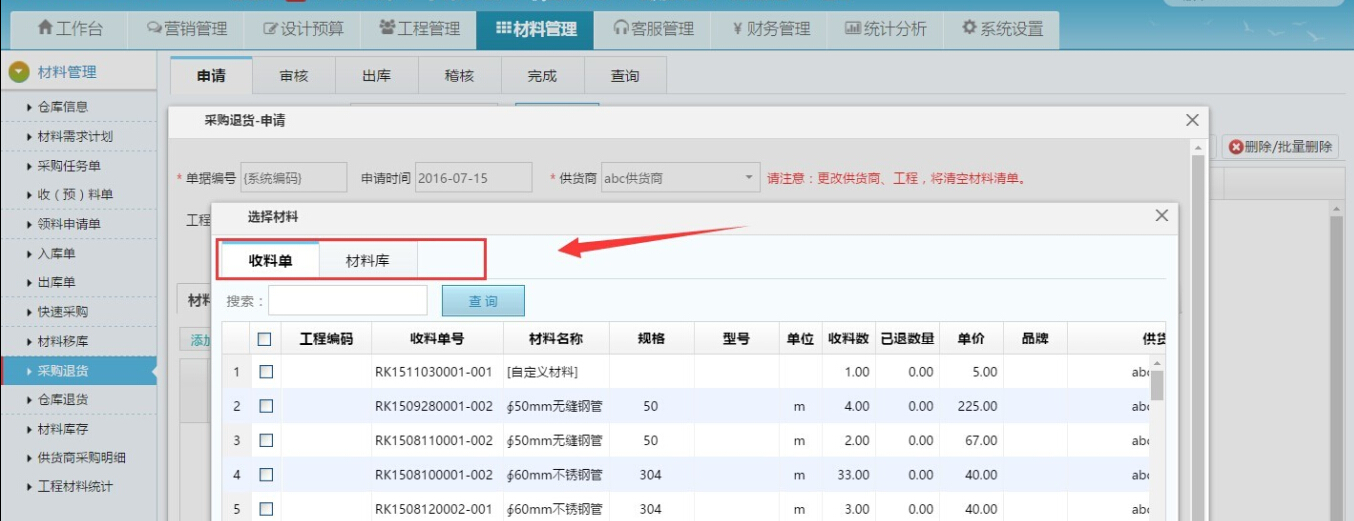
Task: Switch to the 申请 stage tab
Action: (211, 76)
